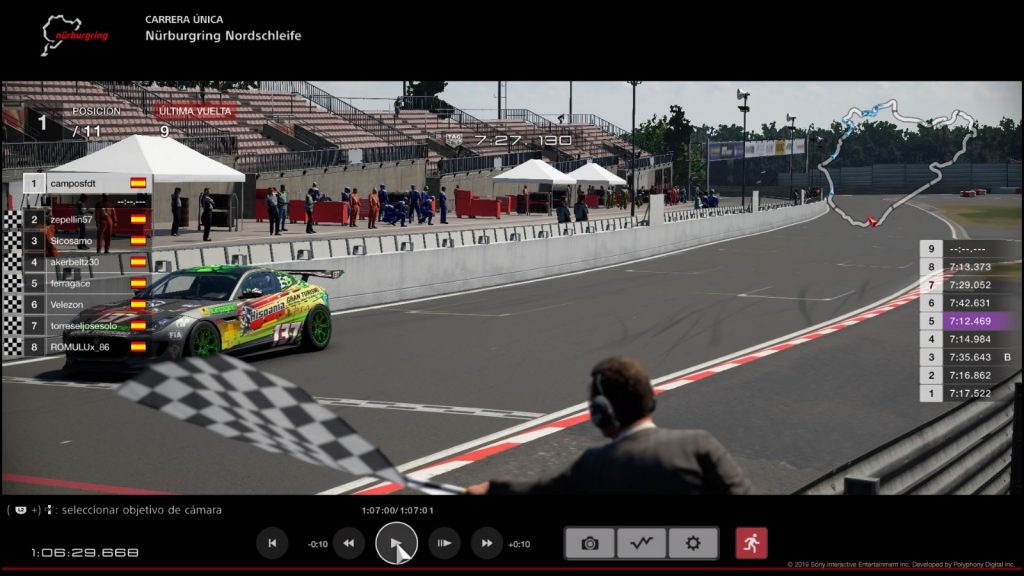Click the POSICIÓN label
Image resolution: width=1024 pixels, height=576 pixels.
point(96,111)
